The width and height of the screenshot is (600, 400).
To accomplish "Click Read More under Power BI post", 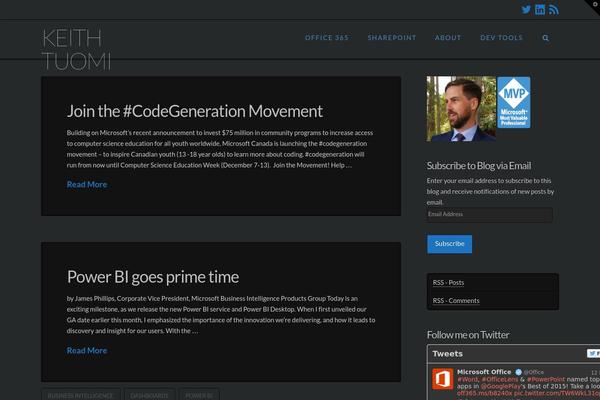I will (87, 350).
